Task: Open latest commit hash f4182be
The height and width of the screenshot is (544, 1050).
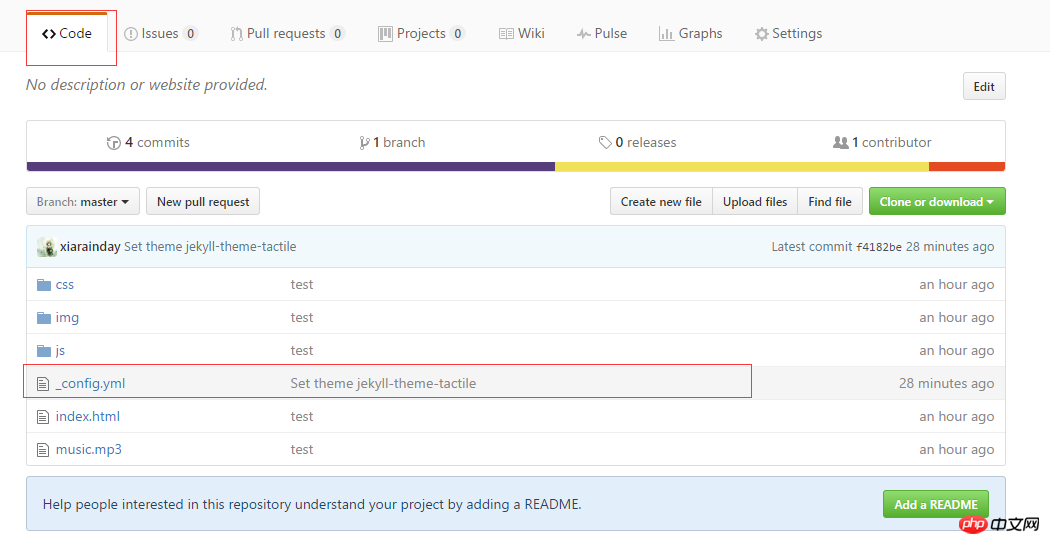Action: click(x=879, y=247)
